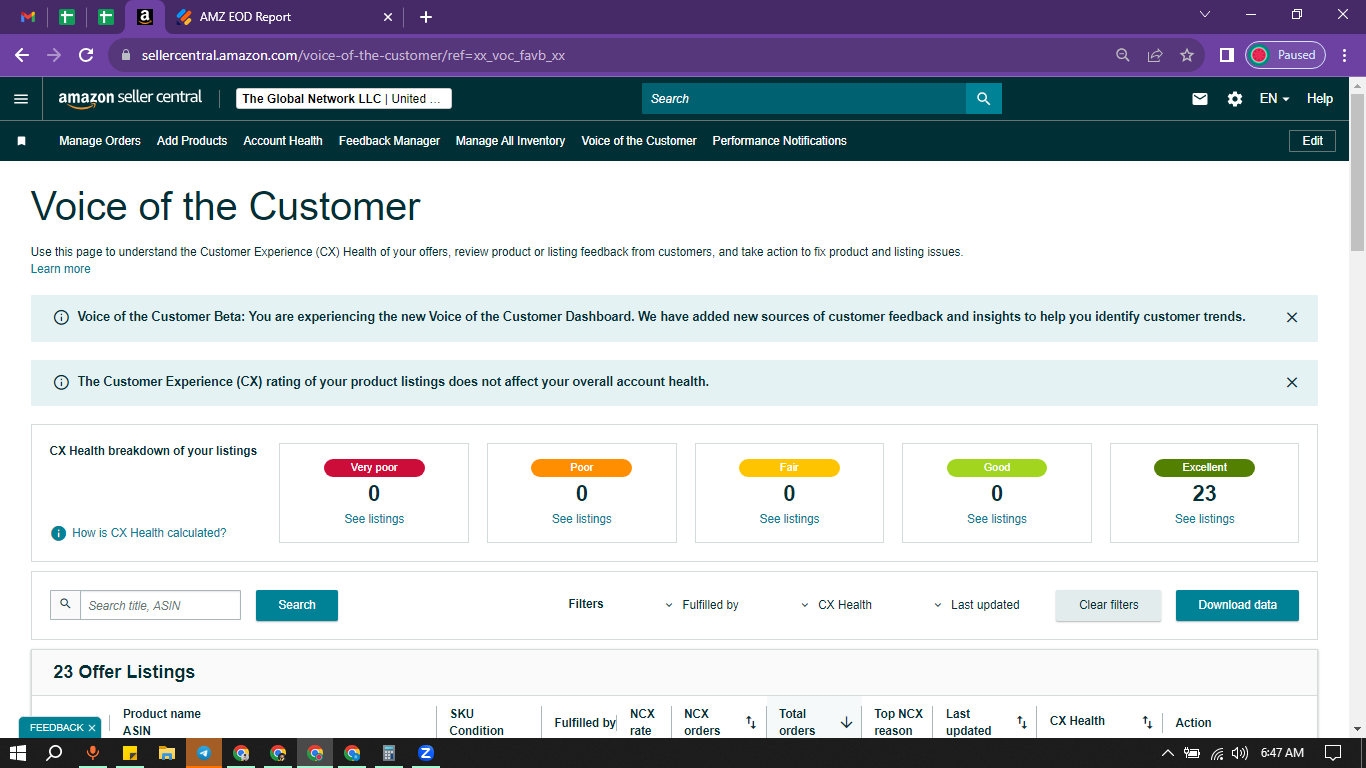Click the zoom magnifier icon in the address bar
Viewport: 1366px width, 768px height.
[1123, 55]
